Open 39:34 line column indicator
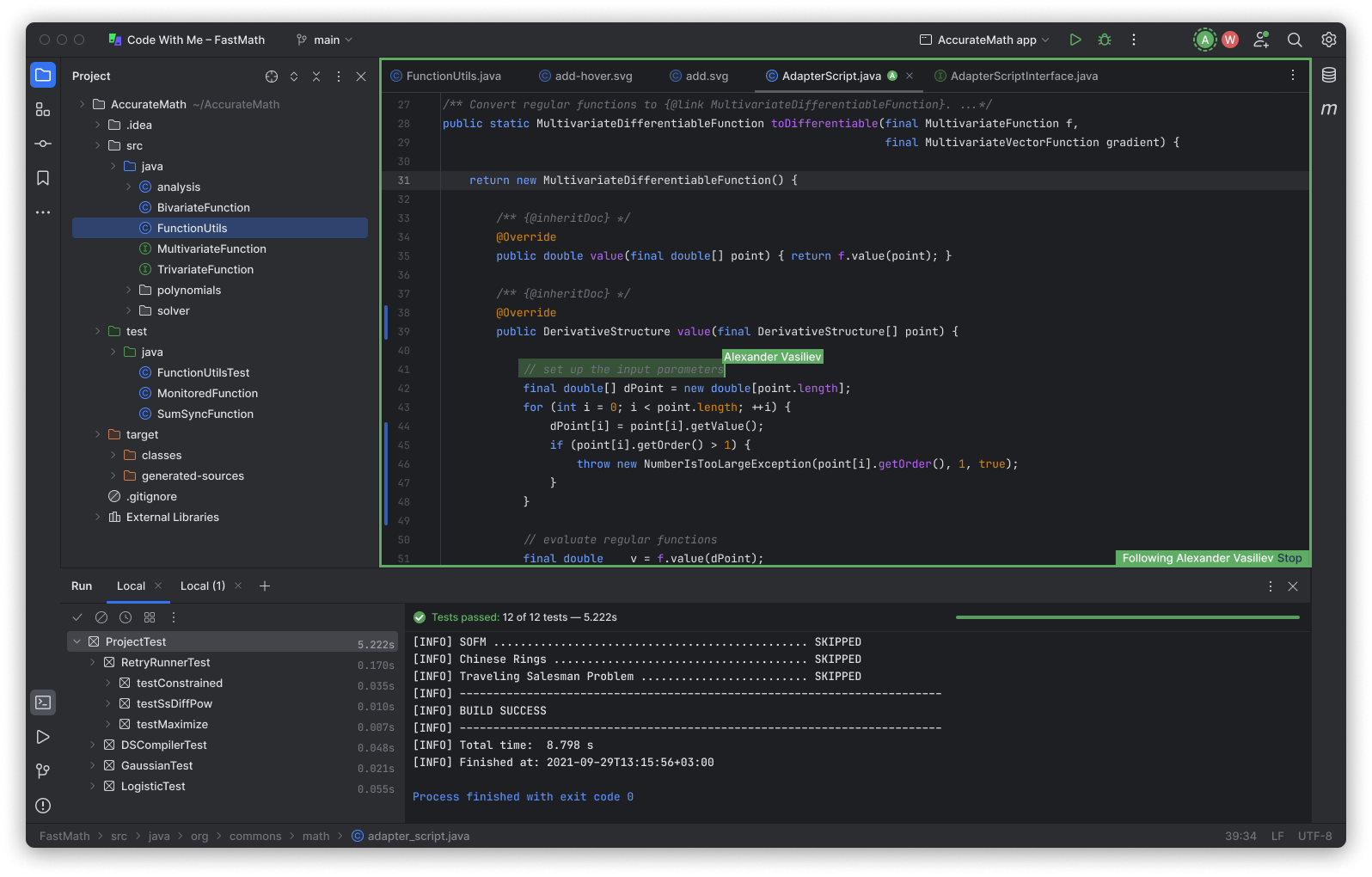Screen dimensions: 1372x877 (x=1240, y=836)
